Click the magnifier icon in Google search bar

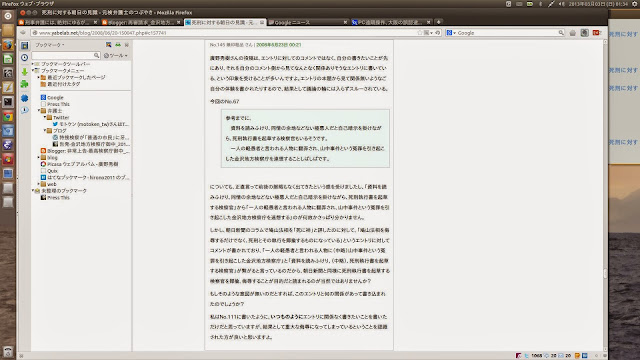561,33
